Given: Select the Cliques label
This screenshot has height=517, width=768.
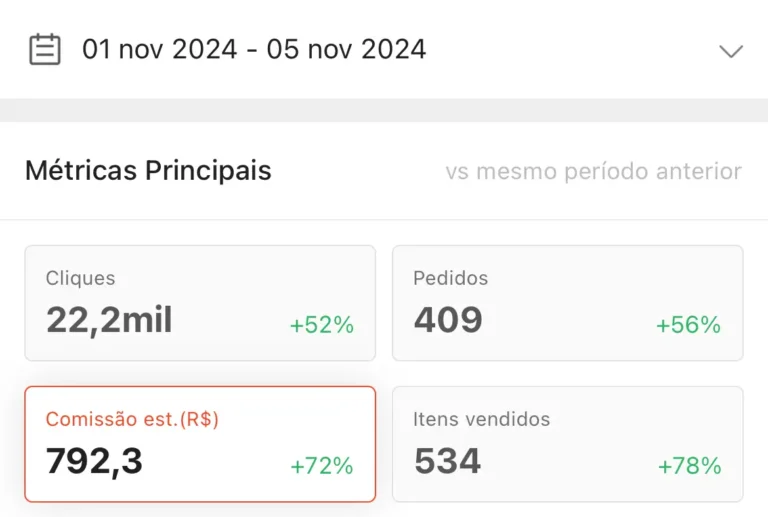Looking at the screenshot, I should (x=80, y=278).
